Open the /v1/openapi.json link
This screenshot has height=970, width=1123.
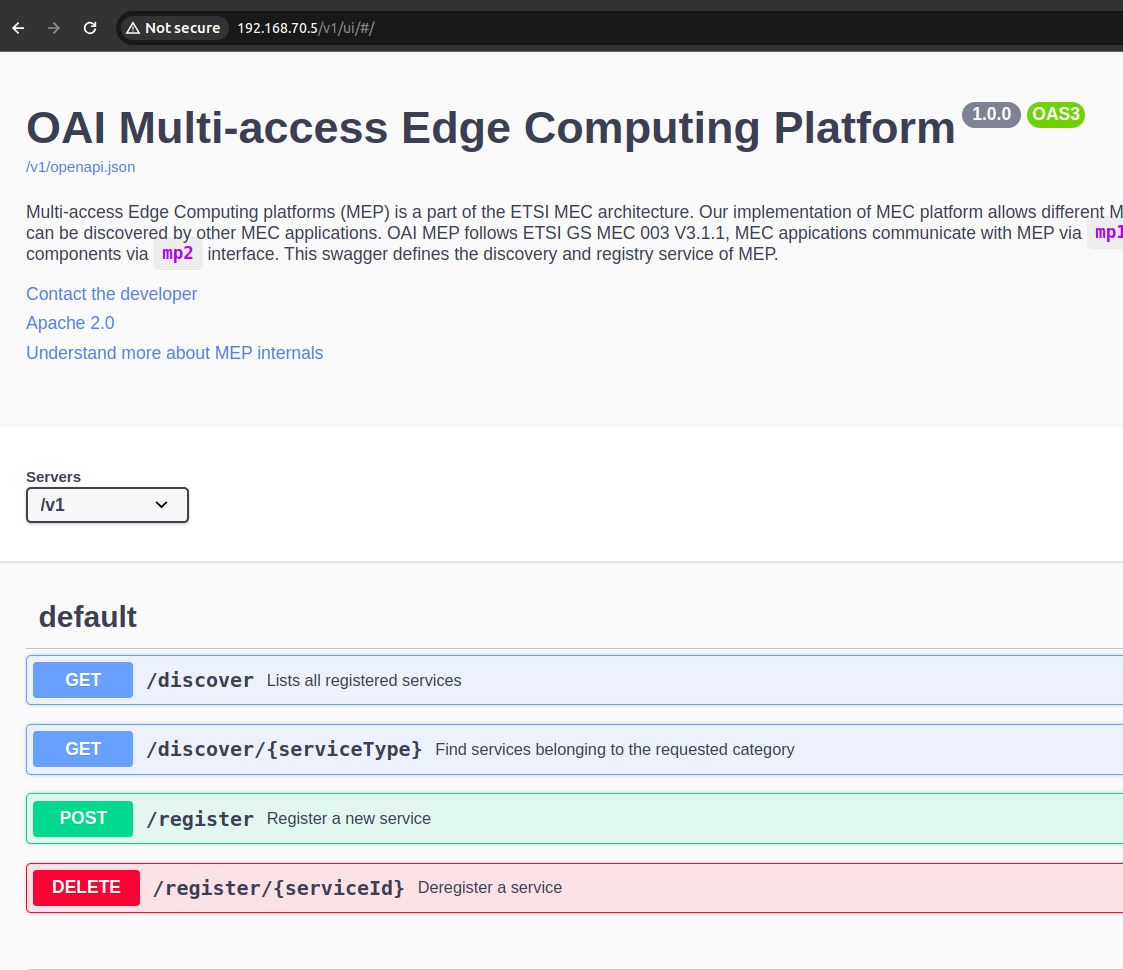coord(81,167)
